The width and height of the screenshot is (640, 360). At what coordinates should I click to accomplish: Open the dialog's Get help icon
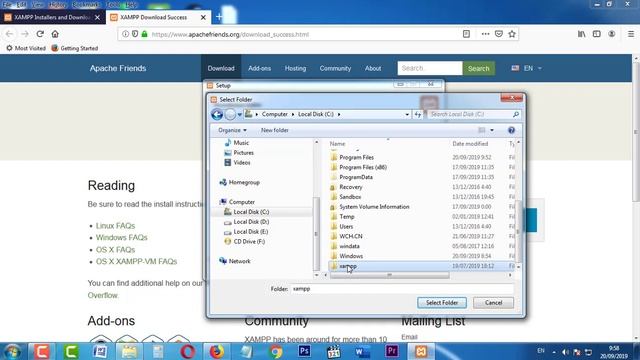[511, 130]
